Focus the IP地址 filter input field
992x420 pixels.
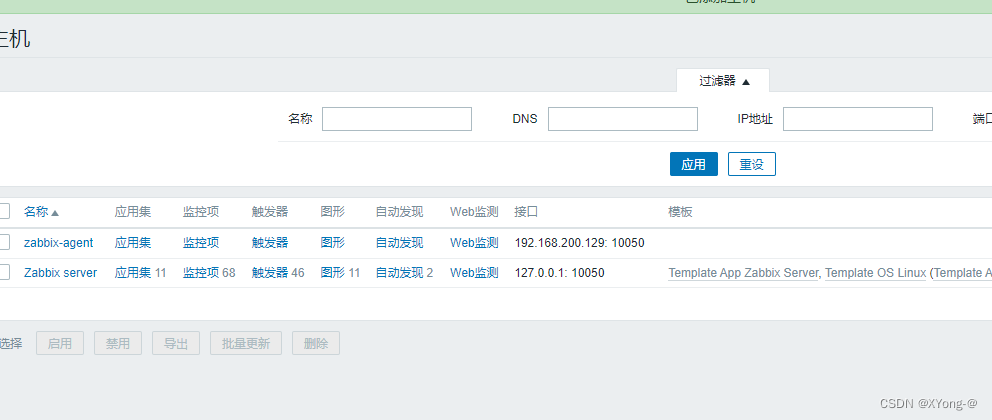(x=857, y=119)
